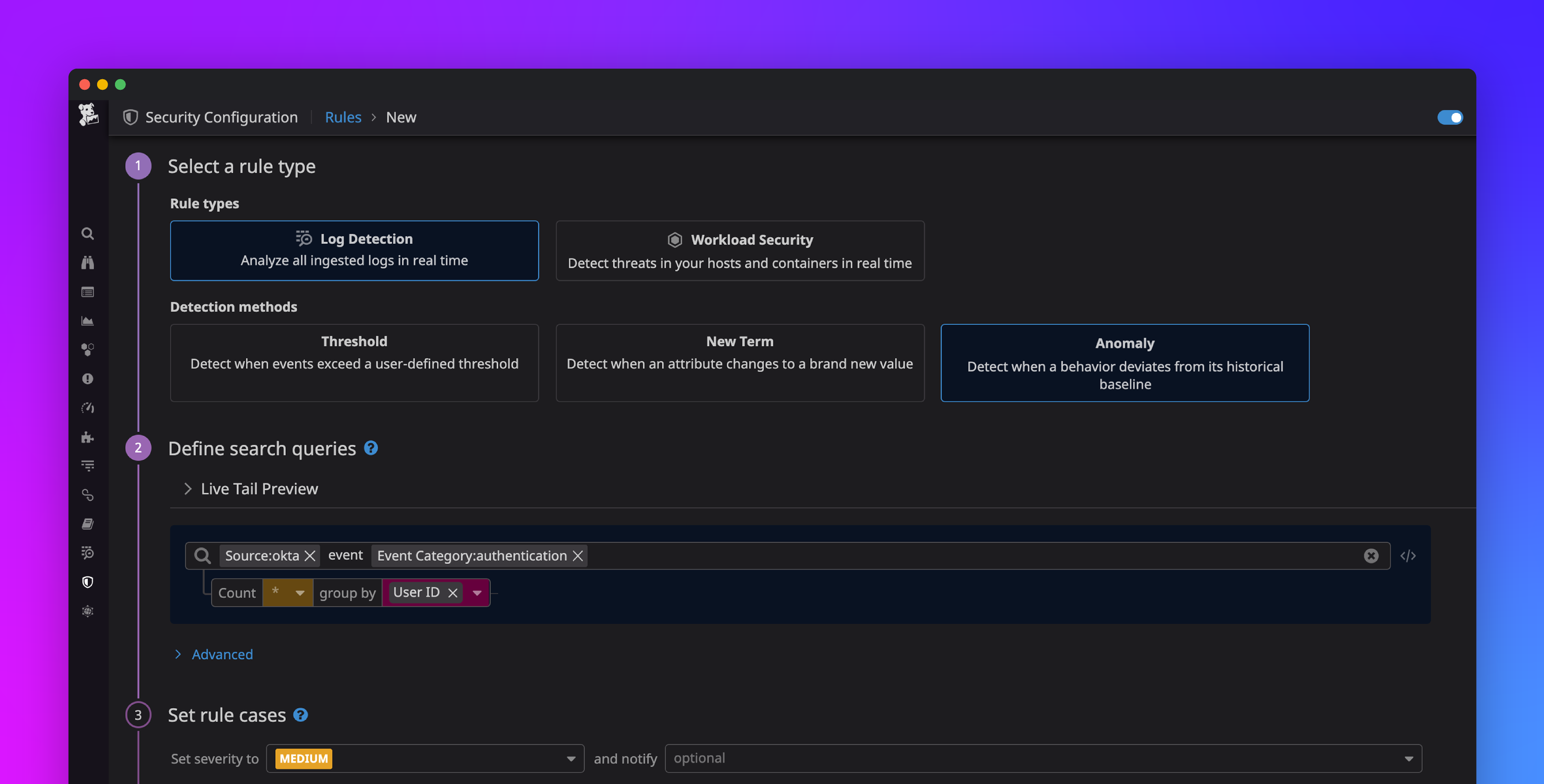Open the Events list icon in sidebar
The height and width of the screenshot is (784, 1544).
click(x=87, y=292)
